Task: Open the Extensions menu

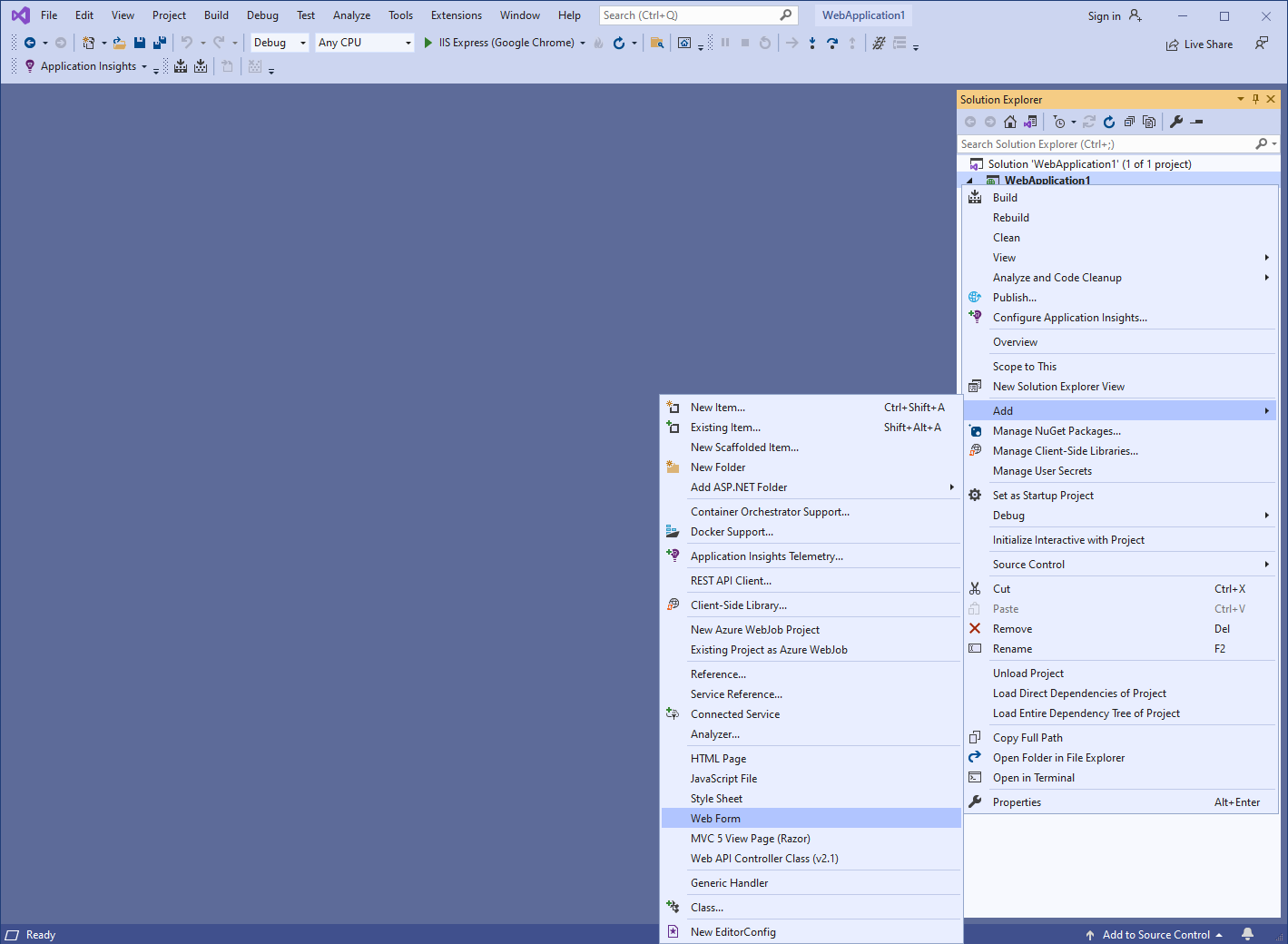Action: pos(456,15)
